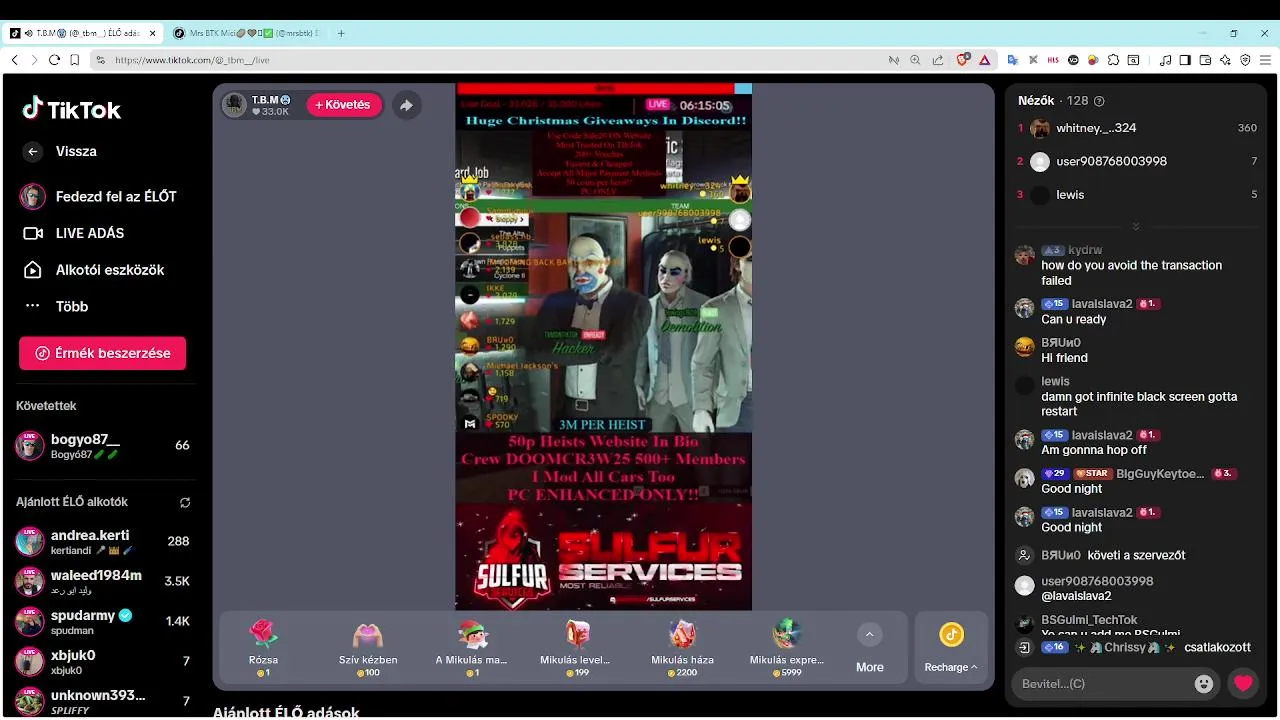Viewport: 1280px width, 720px height.
Task: Click BigGuyKeytoe... username in chat
Action: tap(1160, 474)
